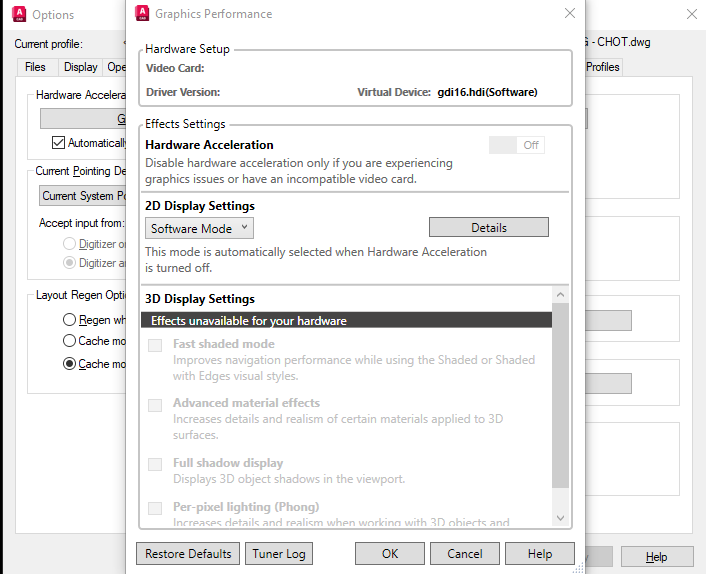The width and height of the screenshot is (706, 574).
Task: Open the Software Mode dropdown
Action: pos(199,228)
